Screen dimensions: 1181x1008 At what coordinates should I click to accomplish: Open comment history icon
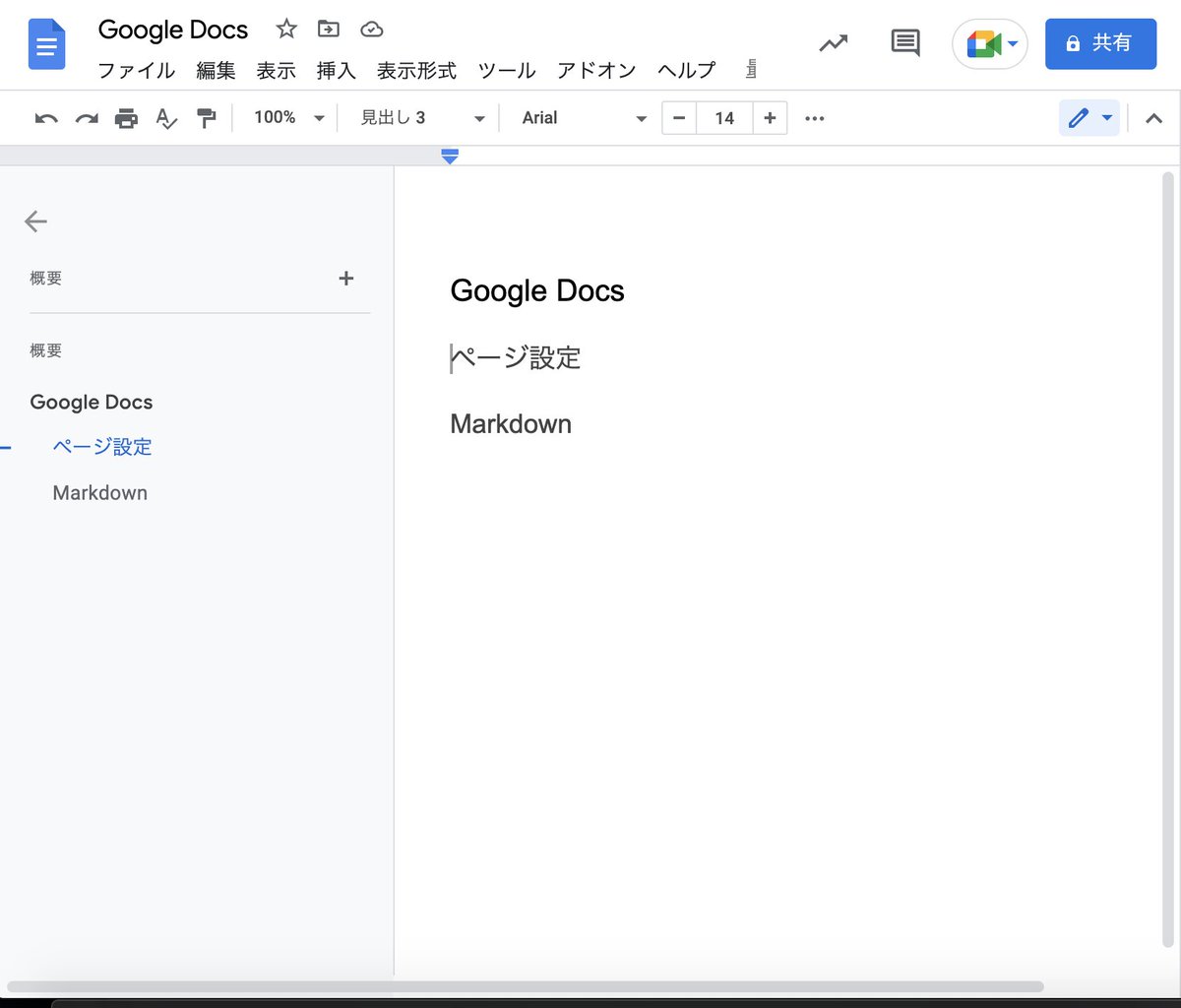pos(904,43)
